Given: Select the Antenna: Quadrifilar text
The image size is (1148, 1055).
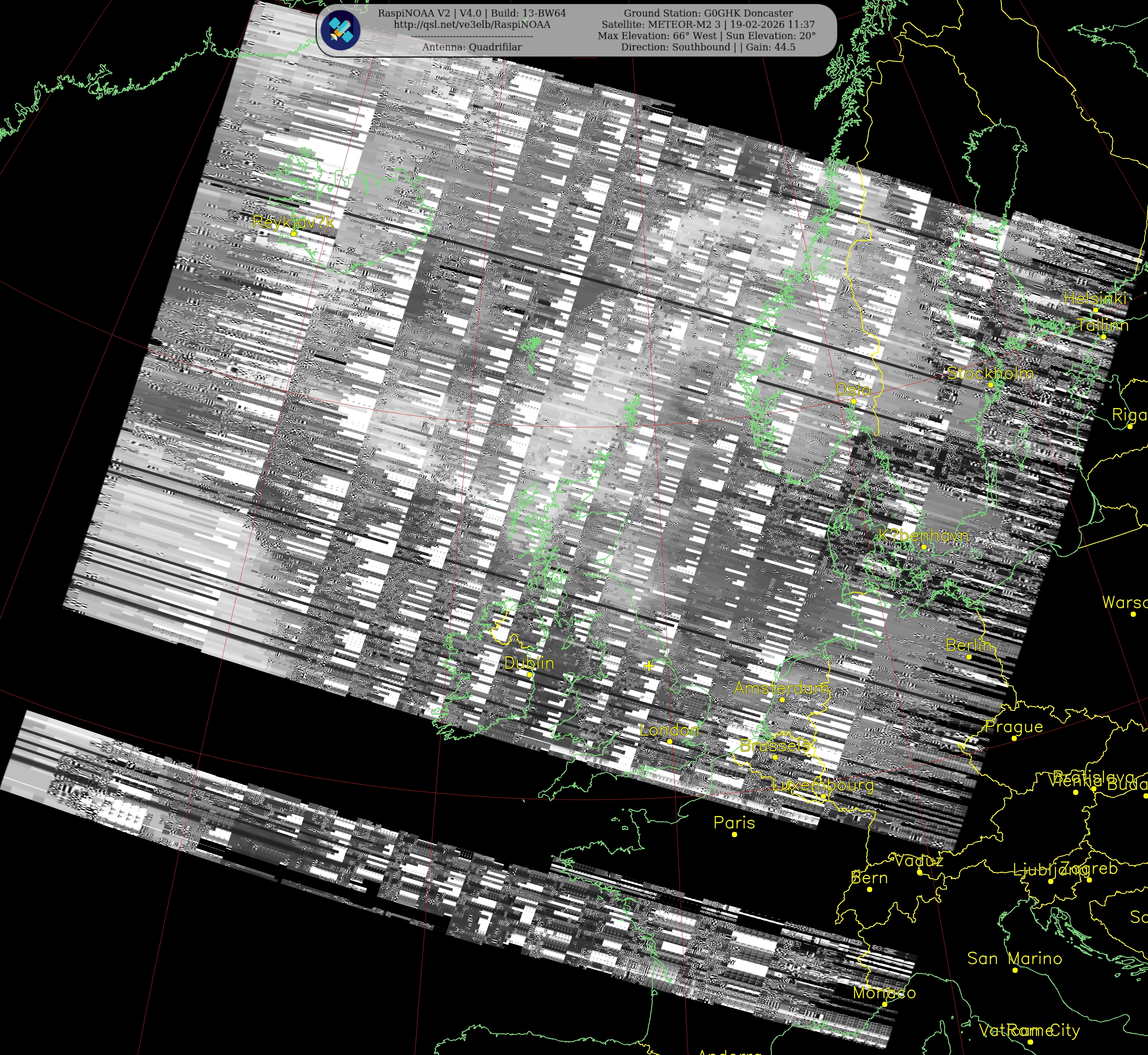Looking at the screenshot, I should [x=472, y=48].
